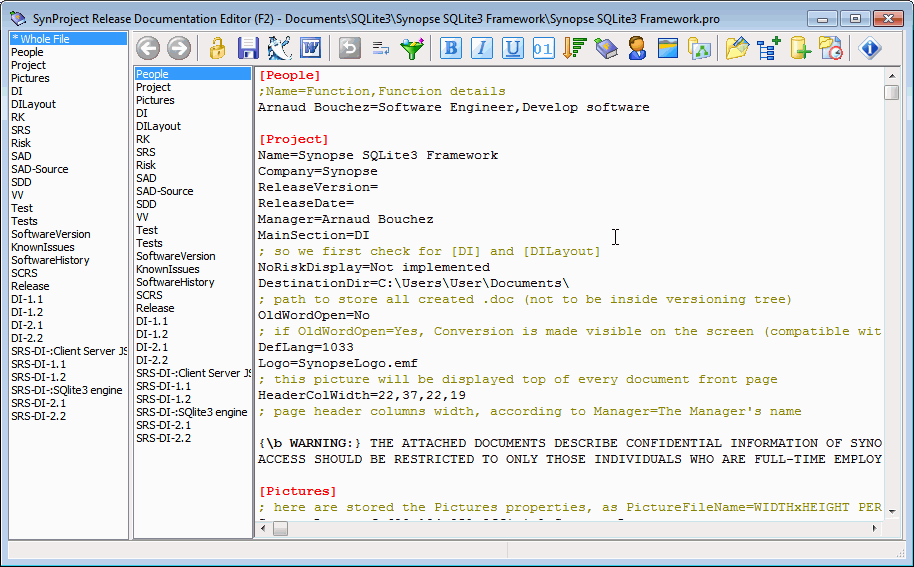Select 'DILayout' in the left list

[x=68, y=104]
